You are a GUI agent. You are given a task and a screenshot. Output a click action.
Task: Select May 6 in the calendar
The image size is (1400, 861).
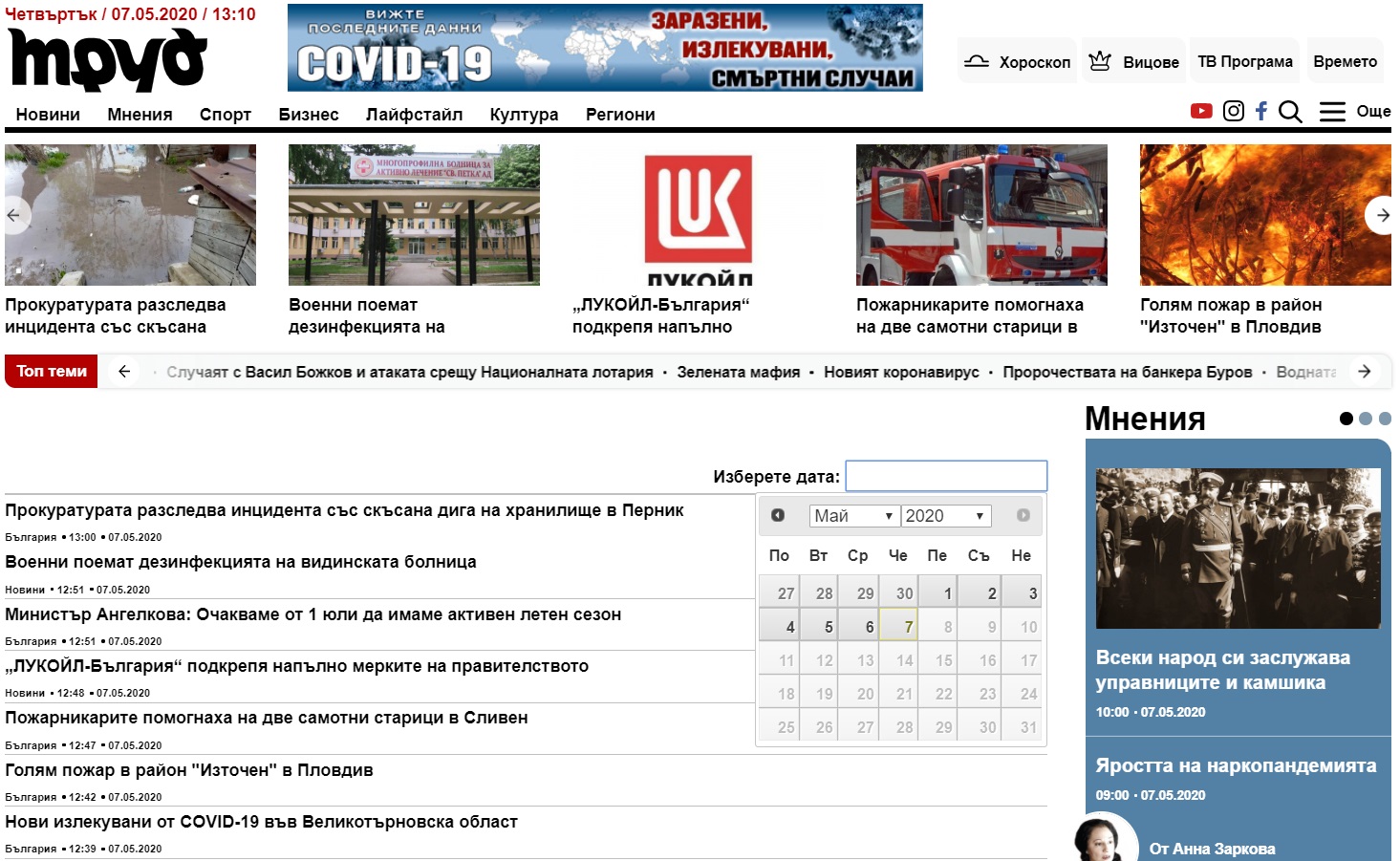tap(860, 627)
